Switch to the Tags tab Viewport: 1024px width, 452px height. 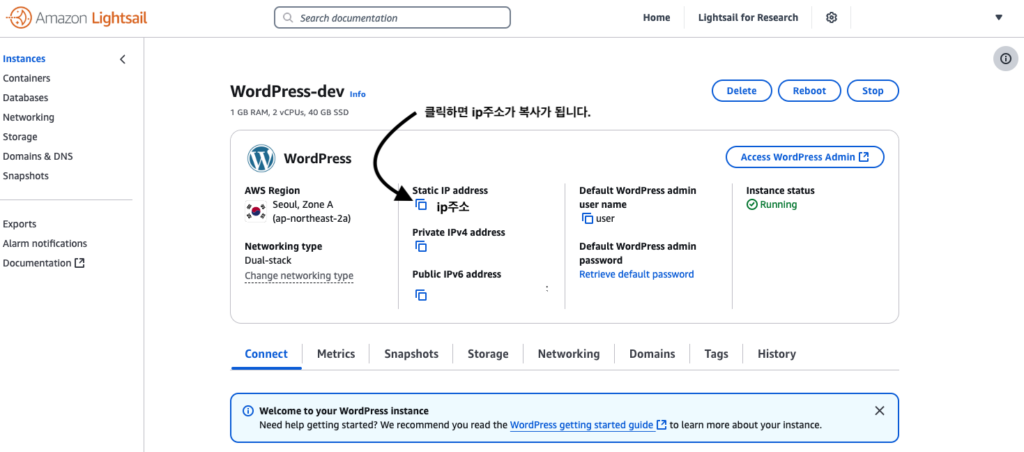[716, 354]
